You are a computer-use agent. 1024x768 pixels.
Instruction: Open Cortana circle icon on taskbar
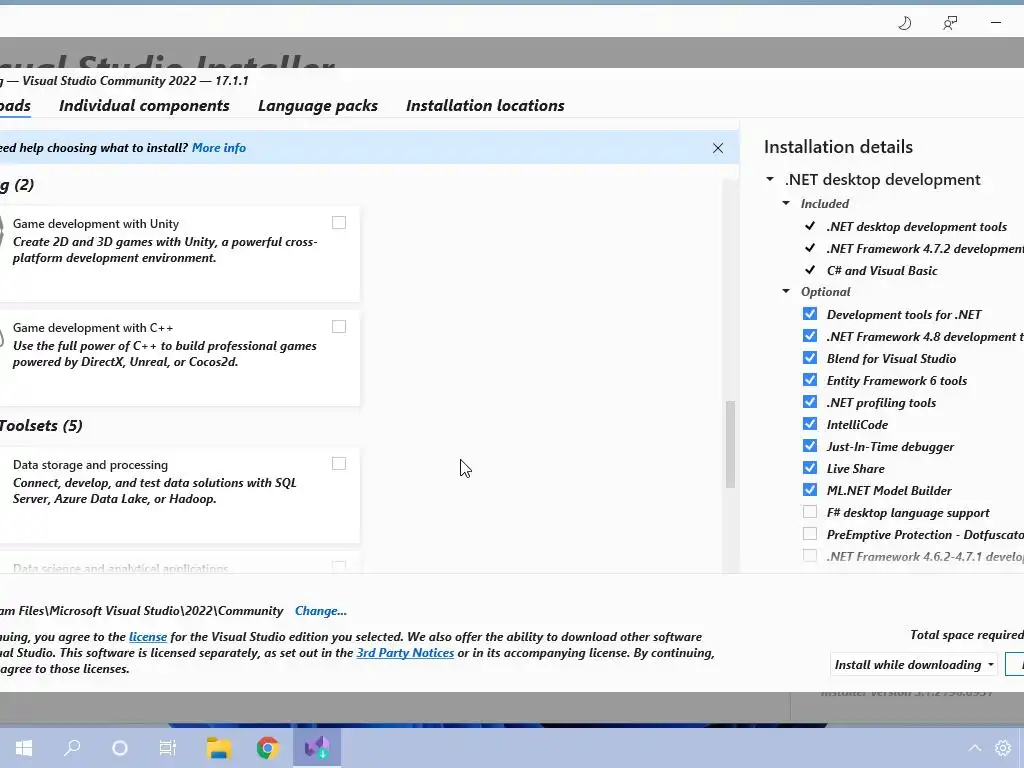point(120,748)
